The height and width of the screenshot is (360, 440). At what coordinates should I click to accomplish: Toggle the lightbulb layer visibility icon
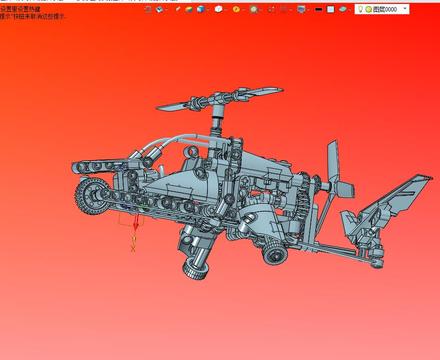point(360,9)
